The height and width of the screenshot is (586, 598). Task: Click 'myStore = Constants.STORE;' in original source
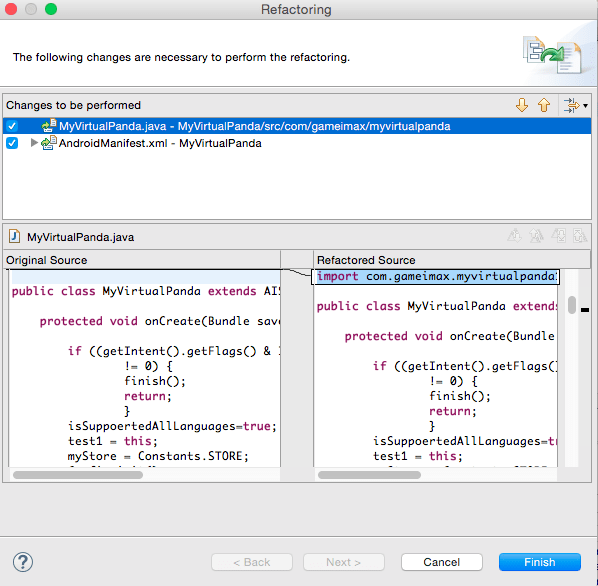point(158,456)
